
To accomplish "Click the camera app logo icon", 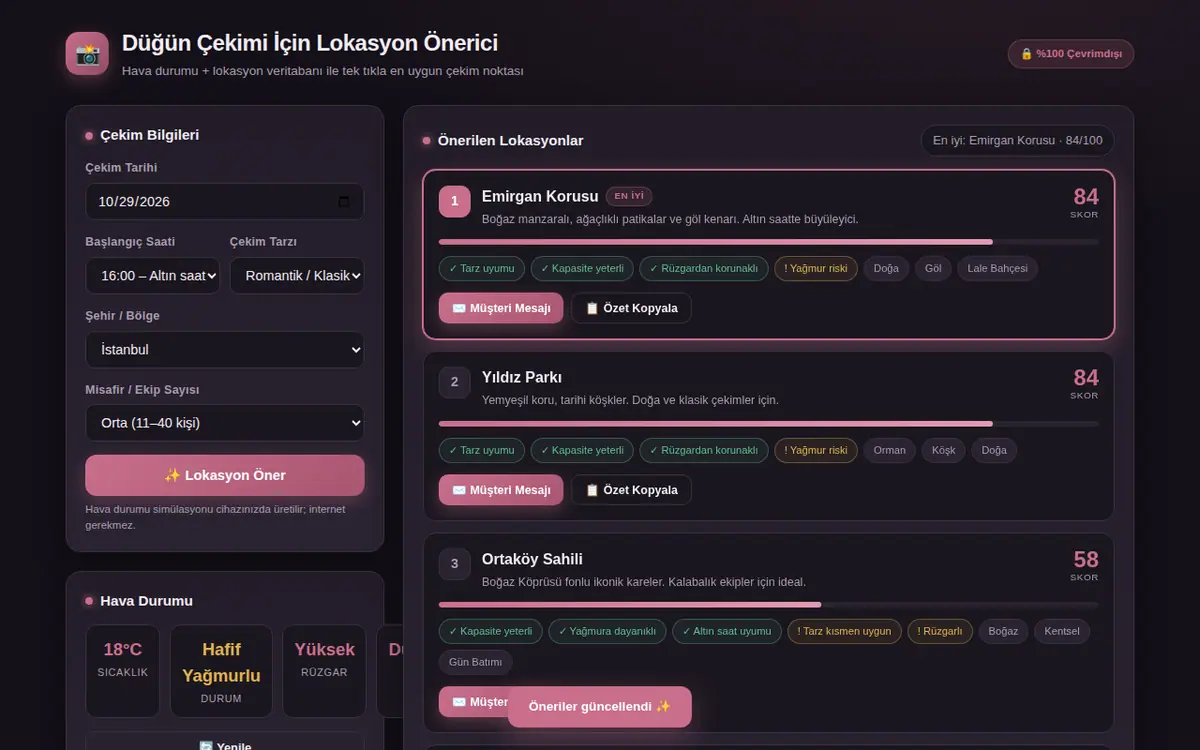I will pyautogui.click(x=87, y=54).
